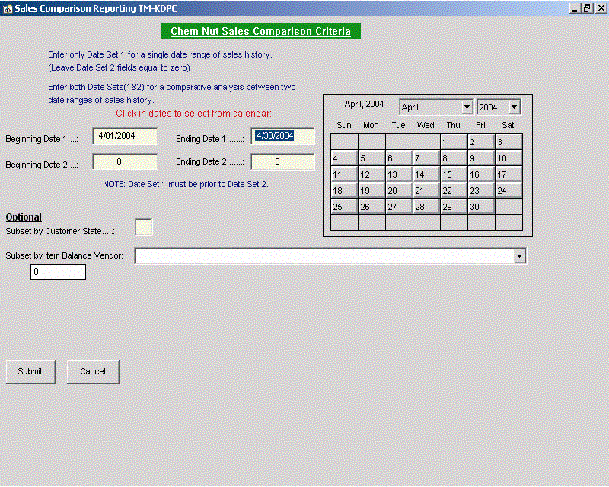Screen dimensions: 609x487
Task: Select calendar day 20
Action: point(399,190)
